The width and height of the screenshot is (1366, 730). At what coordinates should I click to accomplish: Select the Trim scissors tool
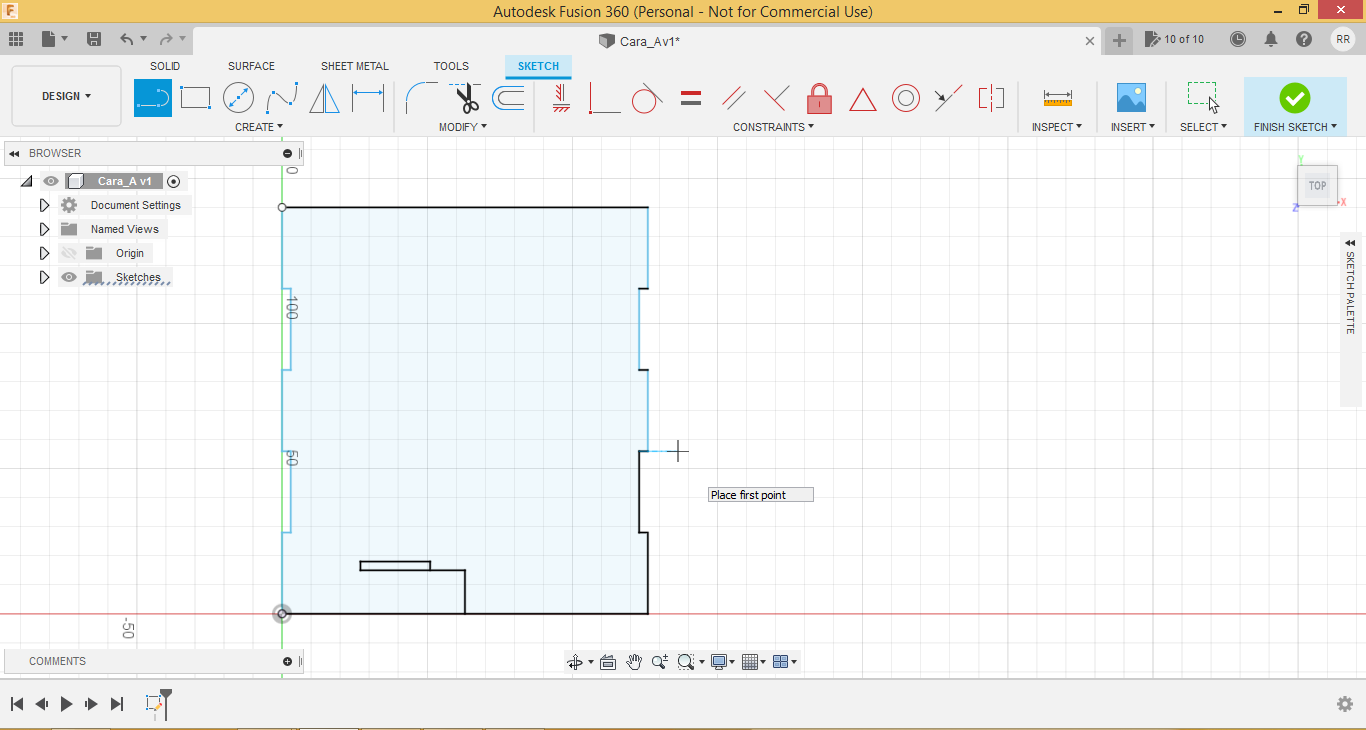[x=465, y=98]
